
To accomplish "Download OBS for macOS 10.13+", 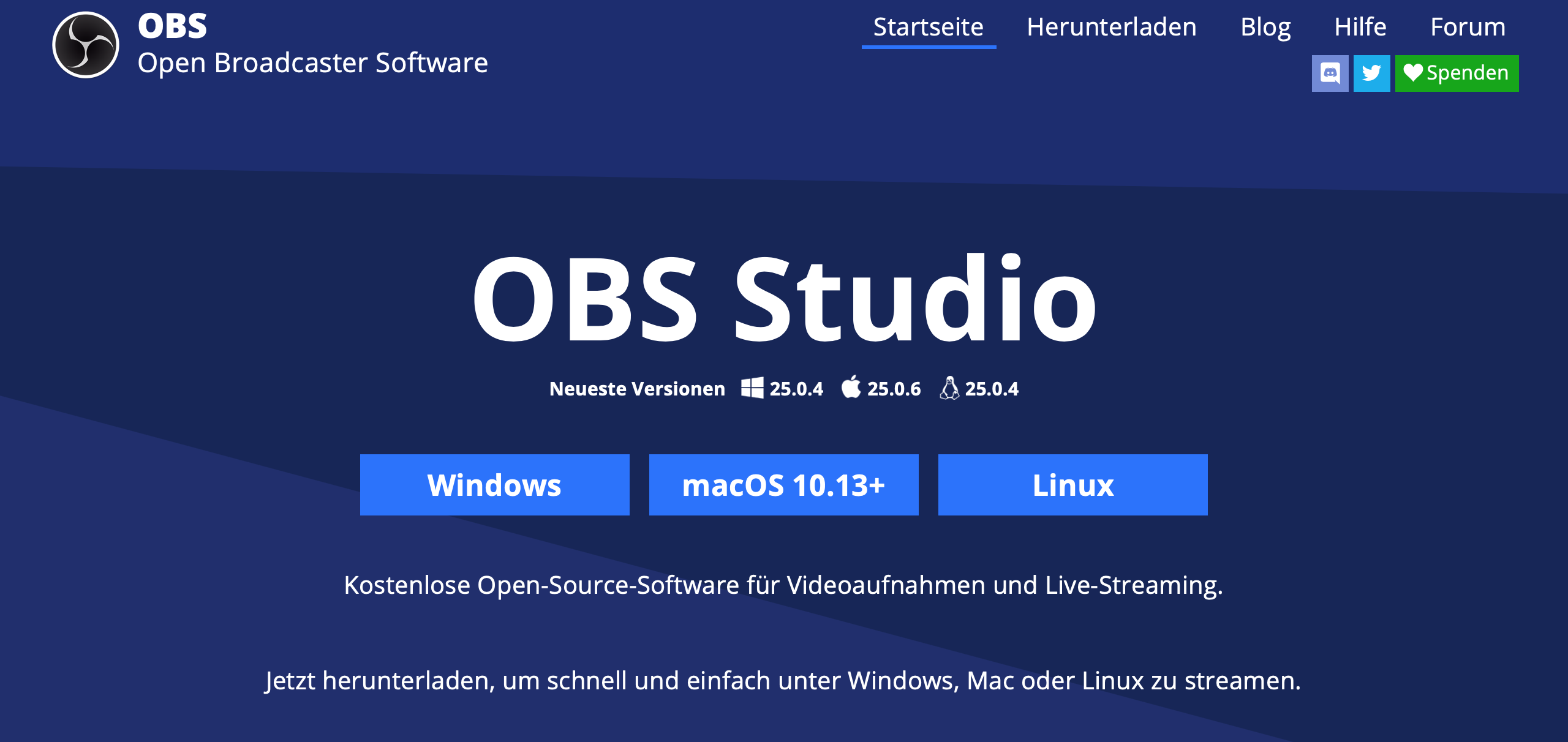I will pyautogui.click(x=783, y=485).
